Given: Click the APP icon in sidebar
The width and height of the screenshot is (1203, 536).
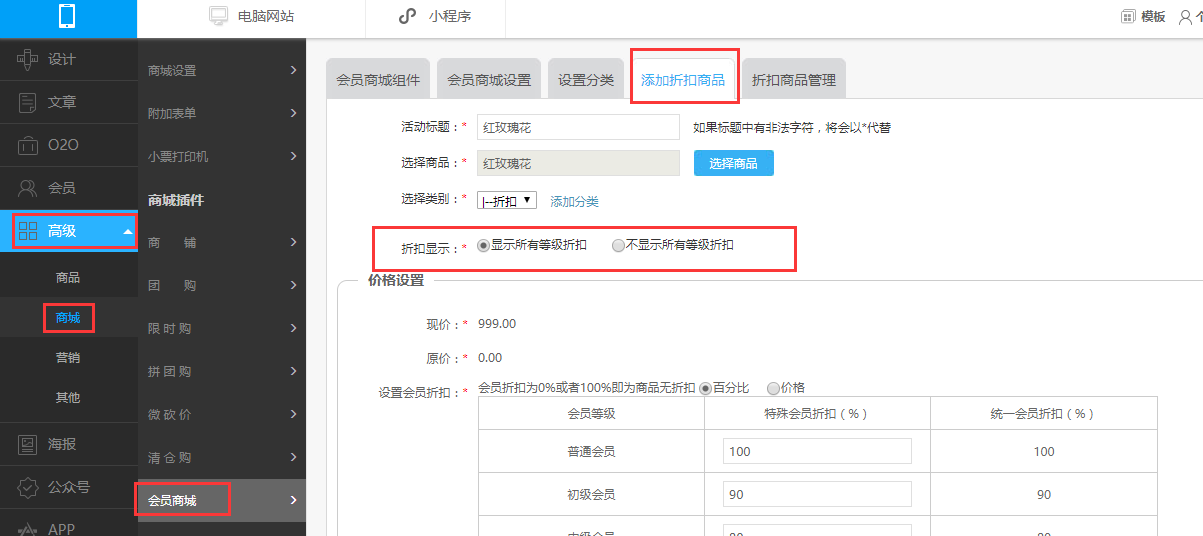Looking at the screenshot, I should pos(28,528).
